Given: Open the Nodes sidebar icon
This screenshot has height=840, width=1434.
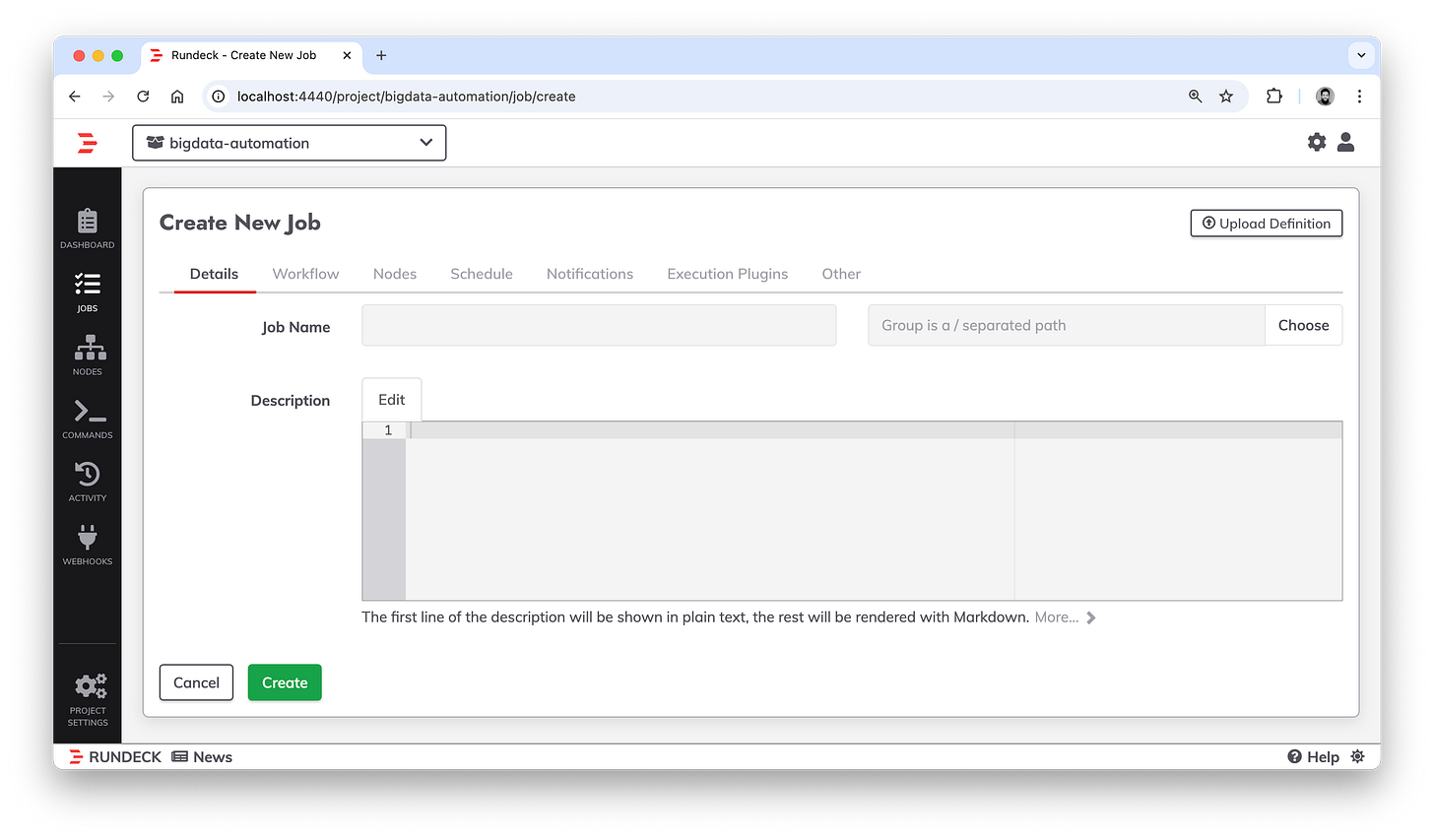Looking at the screenshot, I should click(88, 355).
